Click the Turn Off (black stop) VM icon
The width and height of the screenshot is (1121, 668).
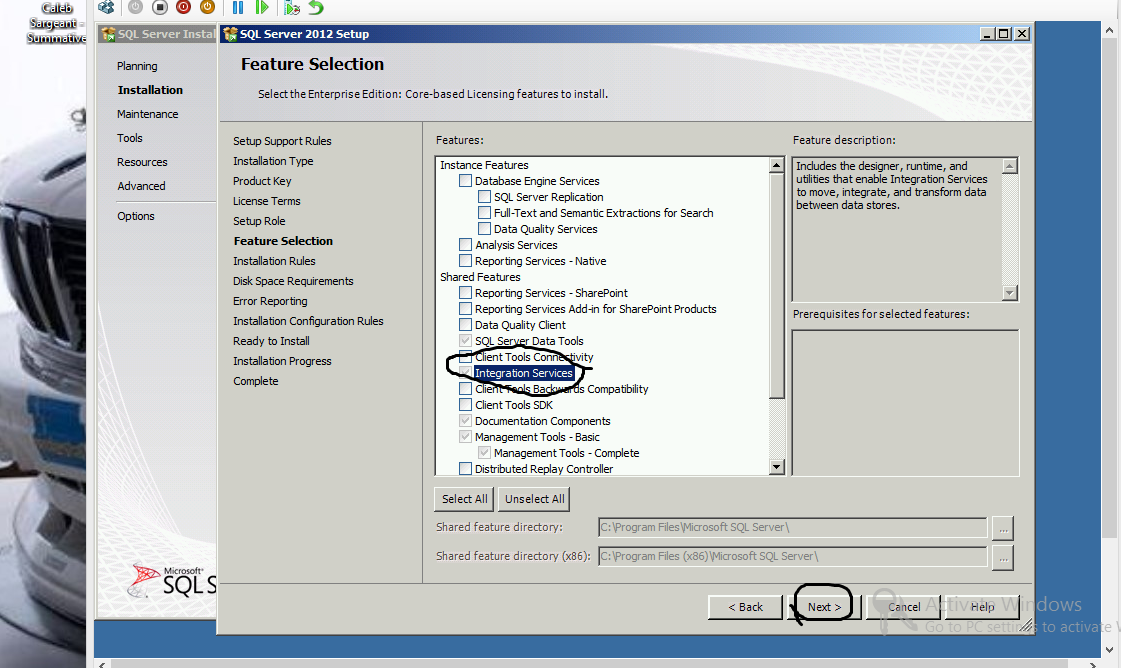click(159, 7)
